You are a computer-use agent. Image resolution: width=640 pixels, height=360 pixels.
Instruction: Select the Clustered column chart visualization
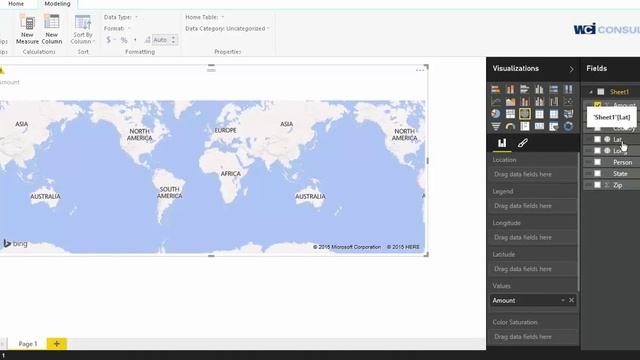[x=539, y=89]
